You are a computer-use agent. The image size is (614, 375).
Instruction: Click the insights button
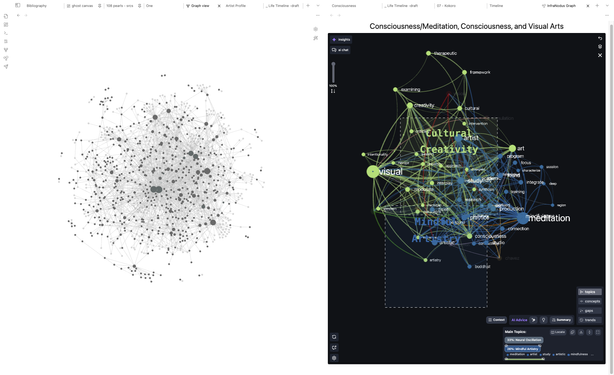tap(341, 40)
